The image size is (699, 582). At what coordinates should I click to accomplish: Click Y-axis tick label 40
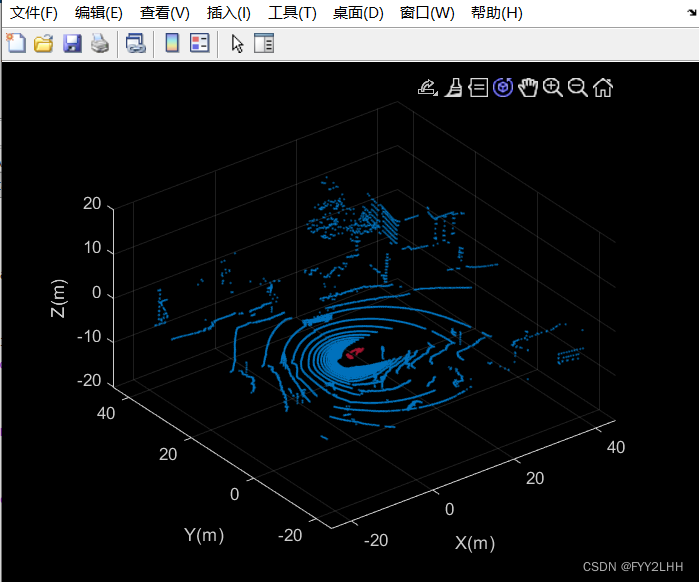point(106,413)
